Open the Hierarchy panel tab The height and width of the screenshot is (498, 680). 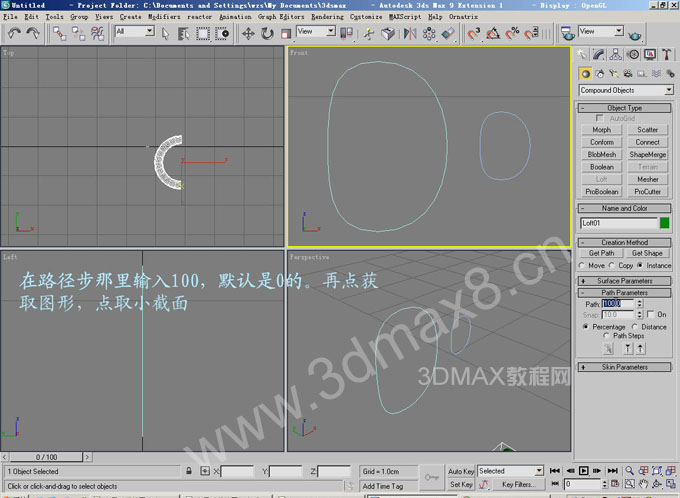click(x=615, y=55)
